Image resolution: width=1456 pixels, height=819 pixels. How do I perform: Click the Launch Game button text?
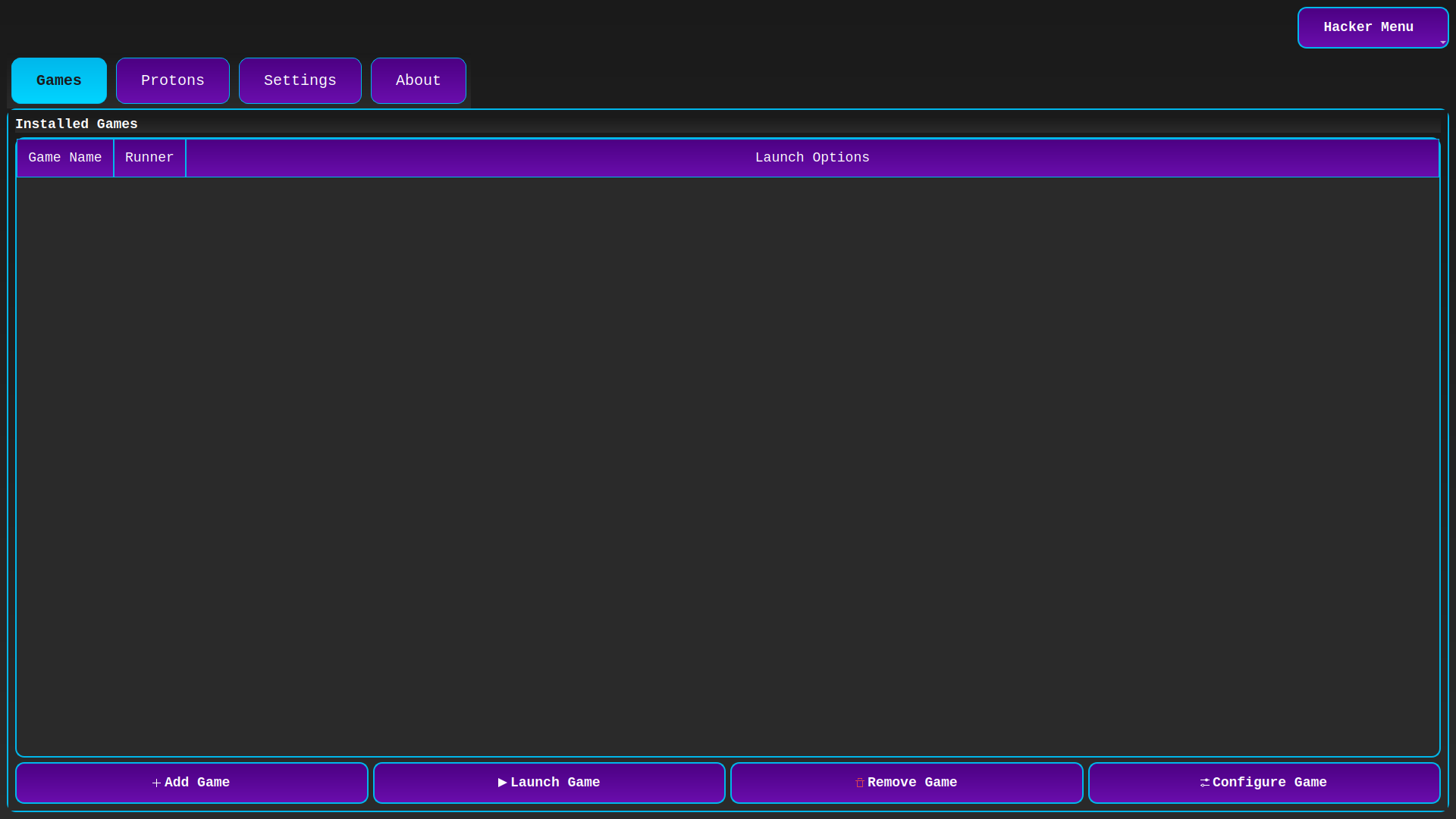(555, 783)
